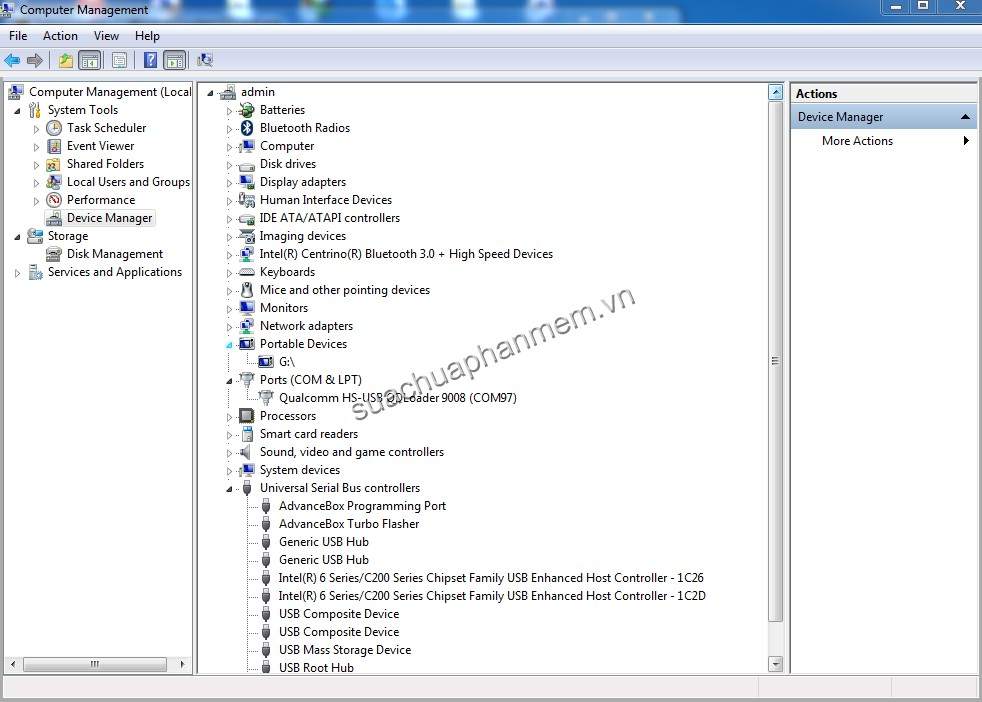Click the Processors chip icon
The image size is (982, 702).
click(x=247, y=416)
